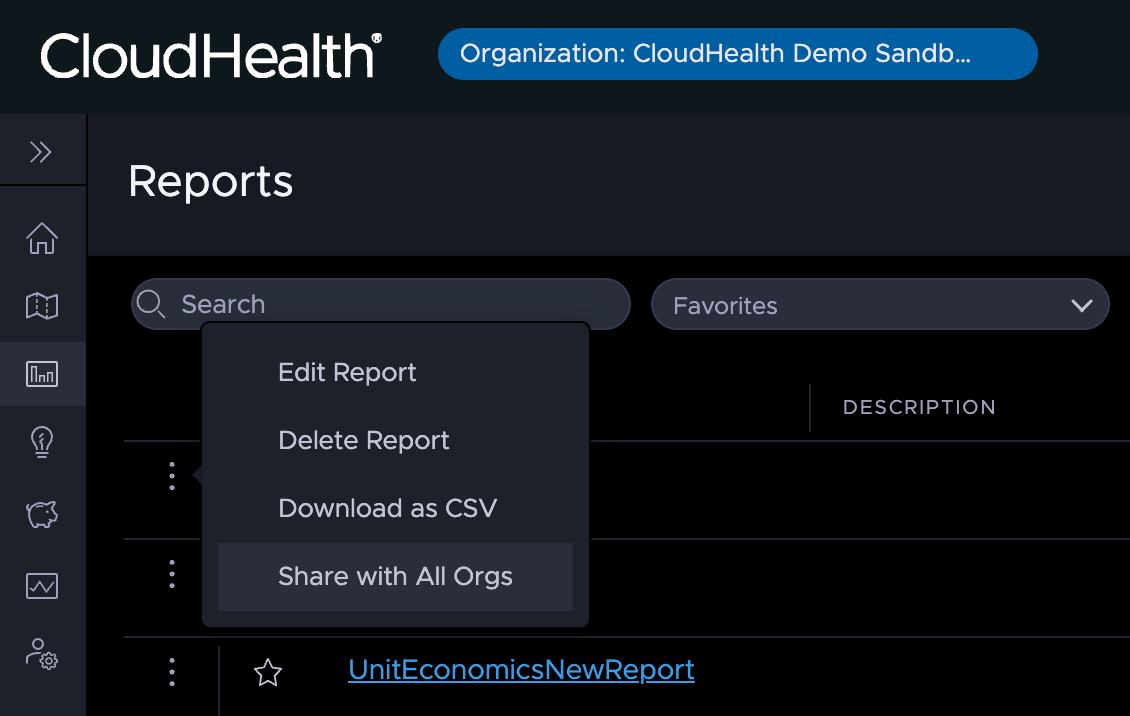This screenshot has width=1130, height=716.
Task: Open the Reports chart icon in sidebar
Action: tap(42, 375)
